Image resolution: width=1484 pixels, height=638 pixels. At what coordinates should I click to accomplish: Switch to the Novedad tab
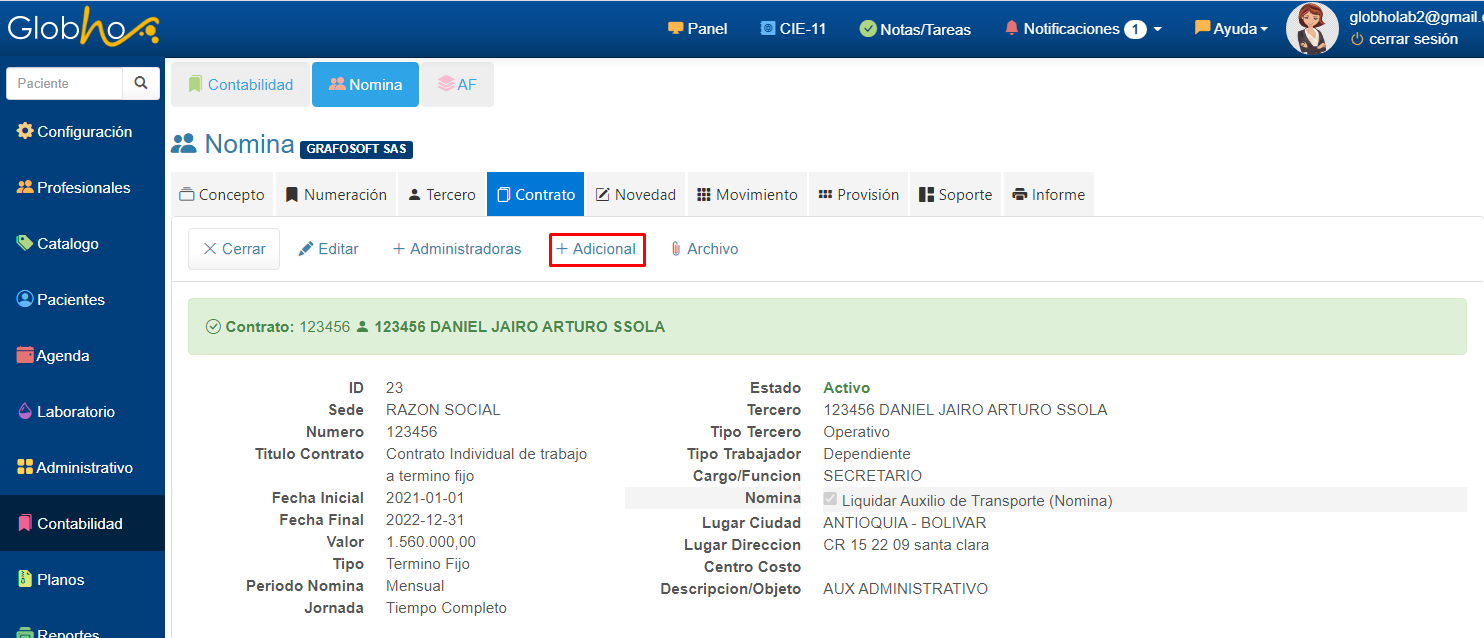click(x=635, y=195)
